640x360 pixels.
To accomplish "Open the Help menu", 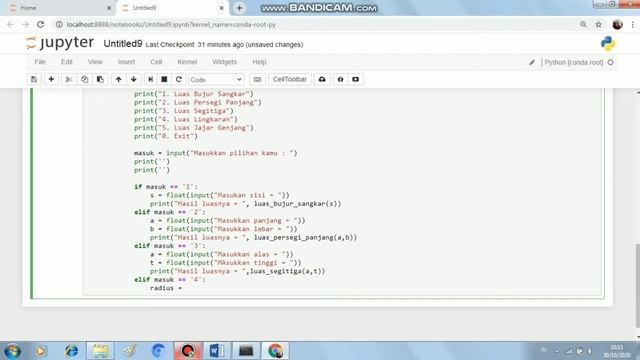I will 259,62.
